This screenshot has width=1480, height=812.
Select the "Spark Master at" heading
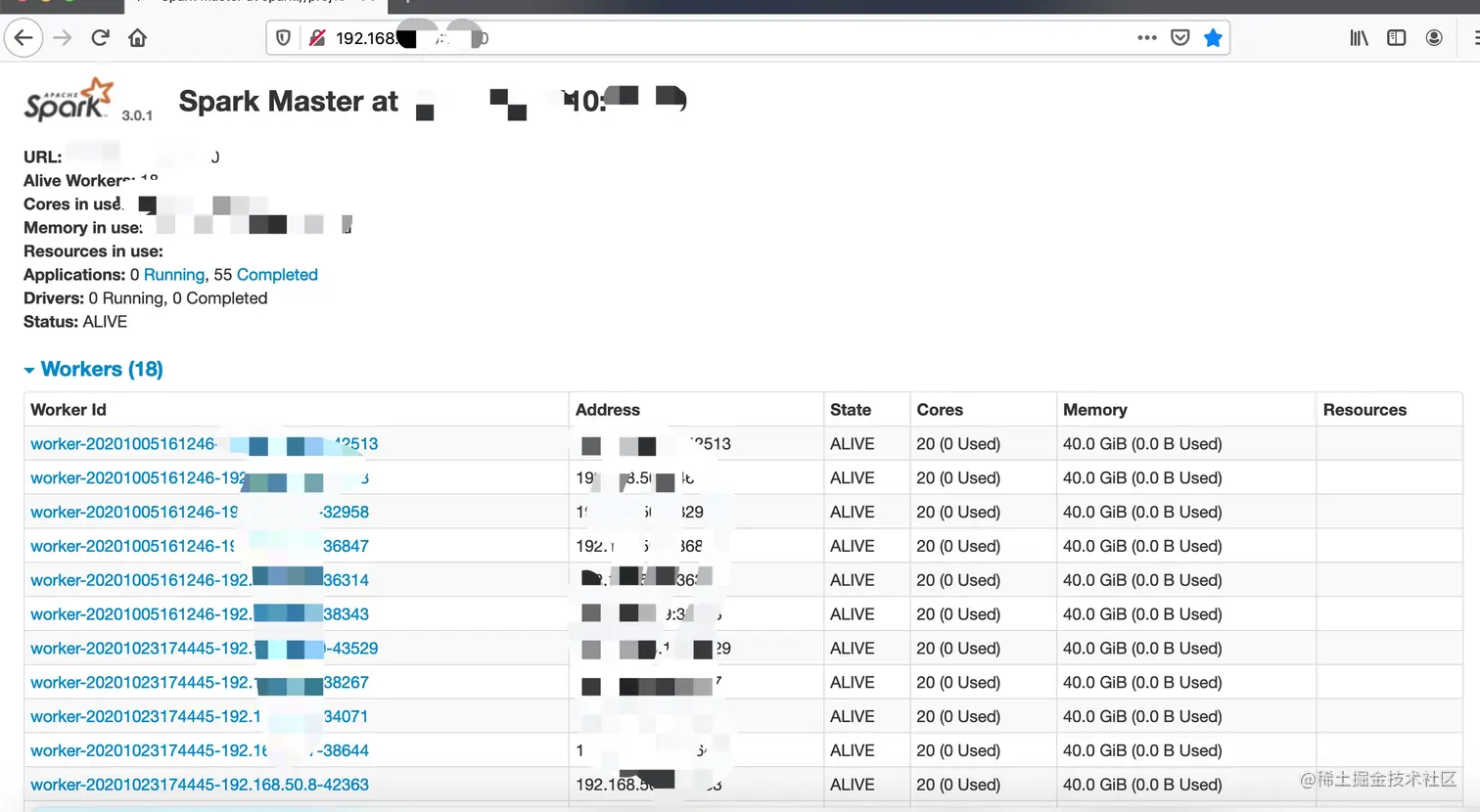[289, 102]
